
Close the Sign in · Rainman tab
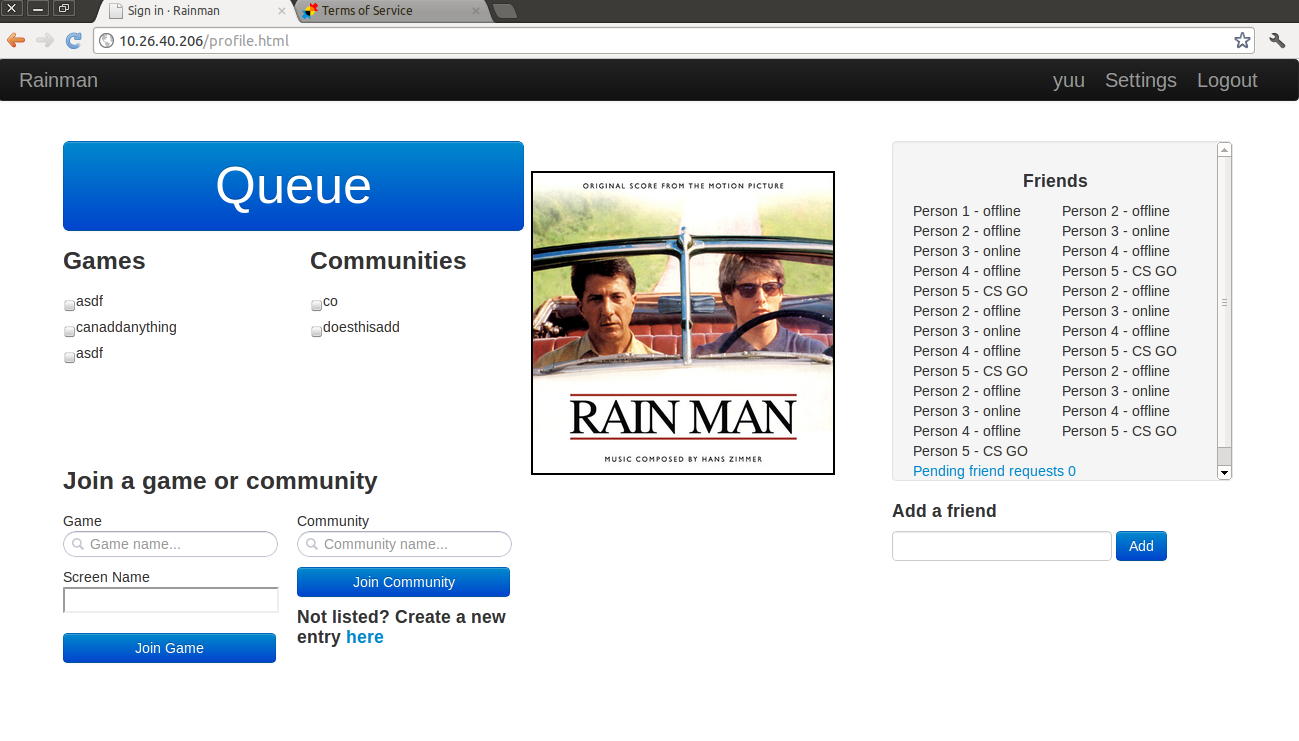tap(281, 11)
